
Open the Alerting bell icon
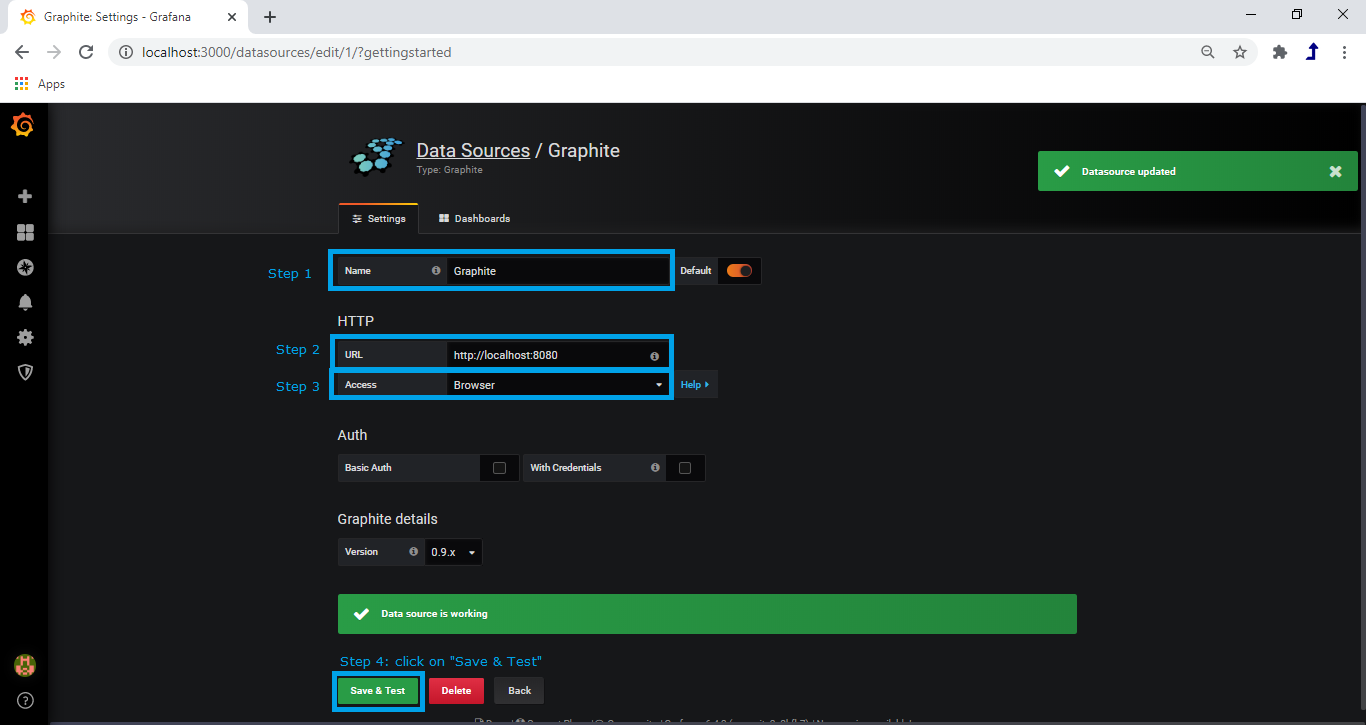(24, 302)
